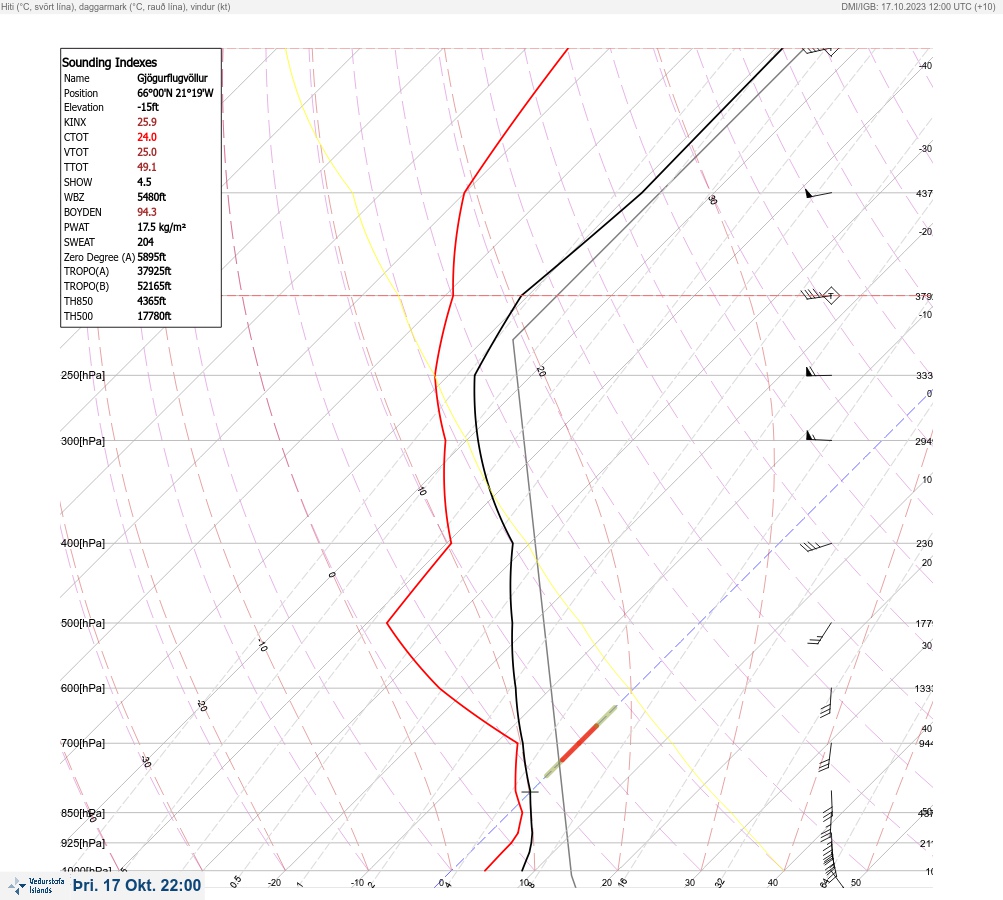Click the -20 label on bottom temperature axis
Image resolution: width=1003 pixels, height=900 pixels.
click(274, 883)
